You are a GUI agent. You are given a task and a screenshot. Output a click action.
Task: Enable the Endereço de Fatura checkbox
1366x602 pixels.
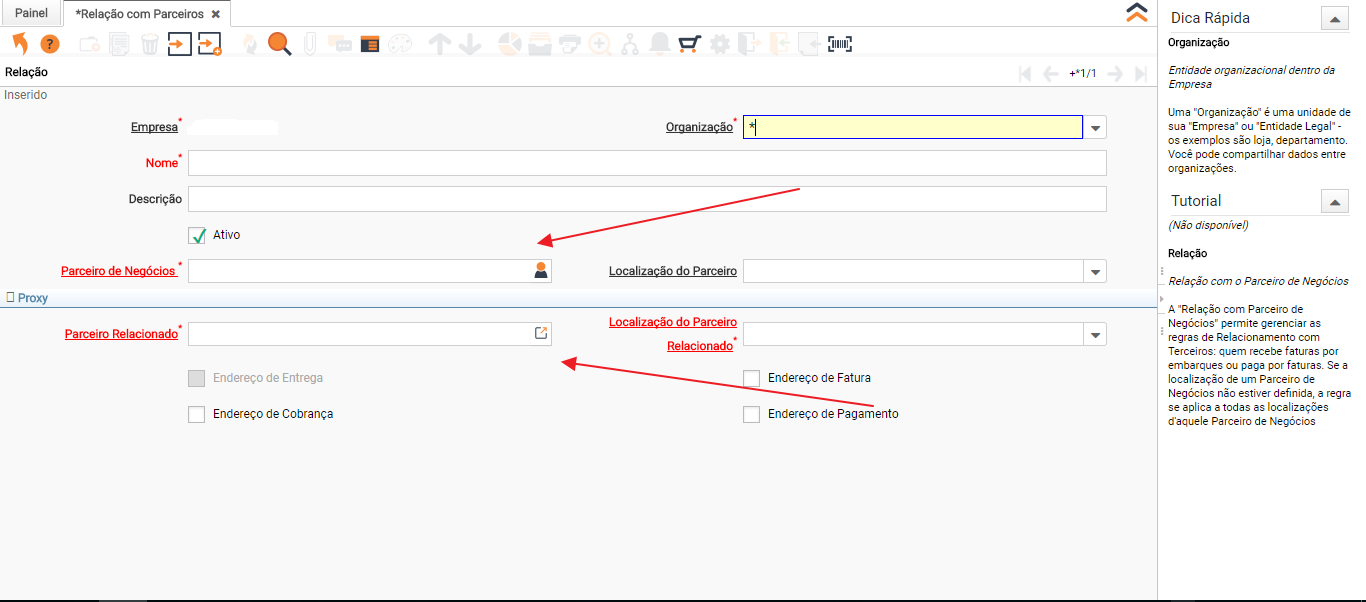click(x=752, y=378)
